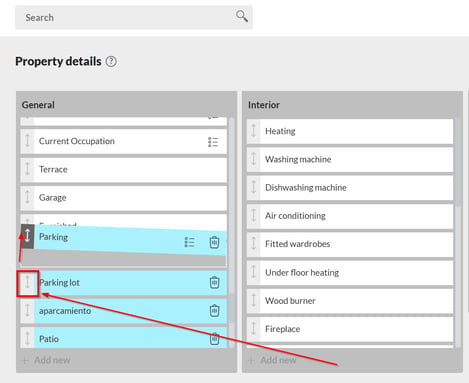Focus the Search input field
Screen dimensions: 469x383
tap(134, 17)
